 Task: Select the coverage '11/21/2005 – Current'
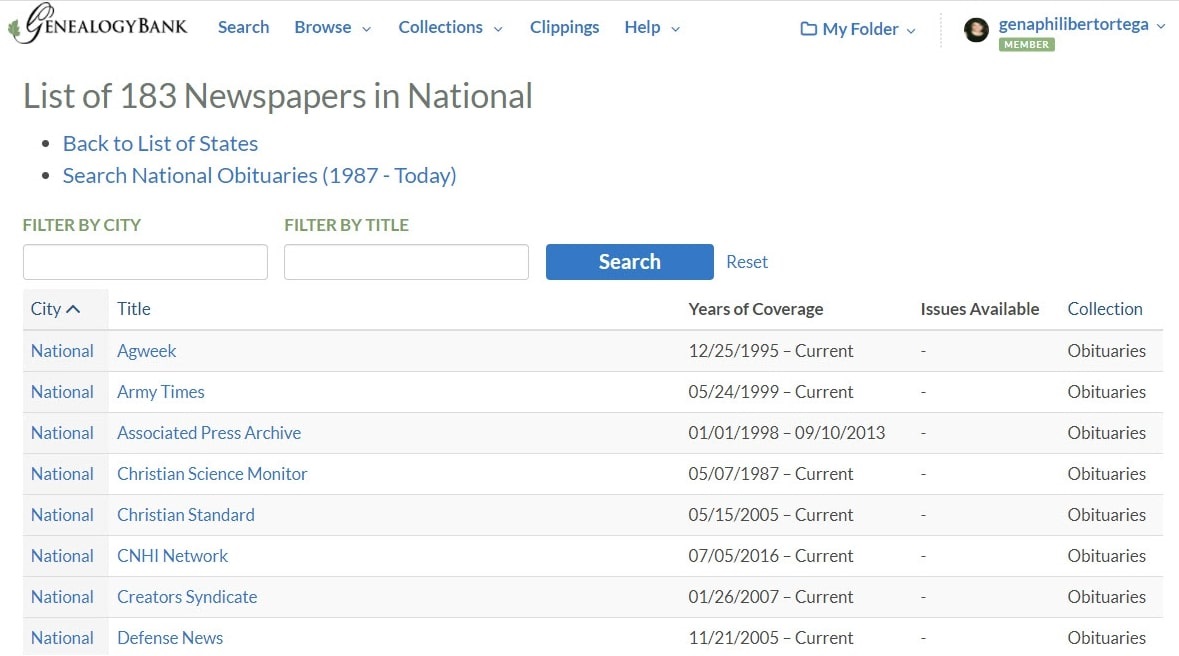(x=771, y=638)
